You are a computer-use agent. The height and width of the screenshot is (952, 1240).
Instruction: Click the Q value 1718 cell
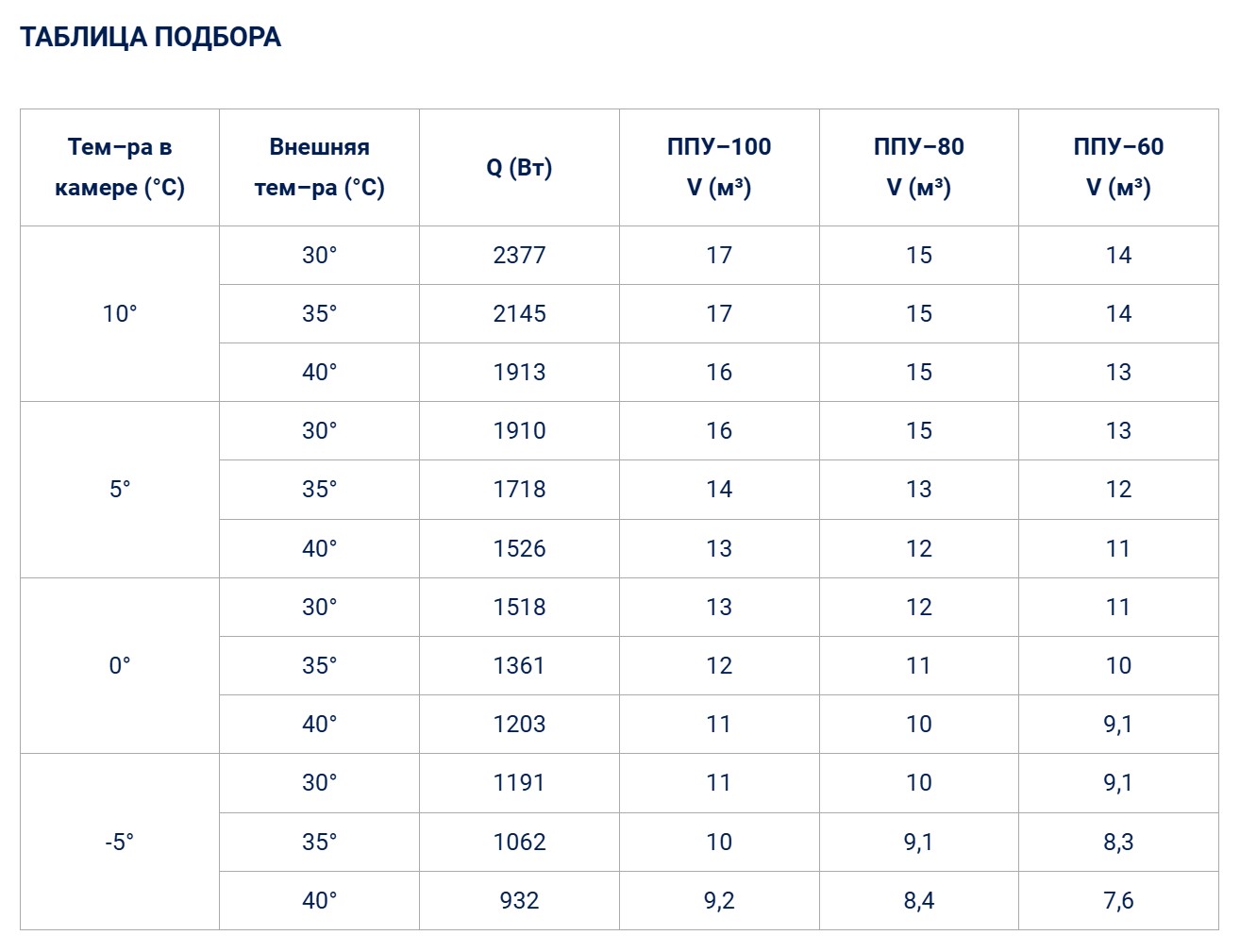point(519,490)
